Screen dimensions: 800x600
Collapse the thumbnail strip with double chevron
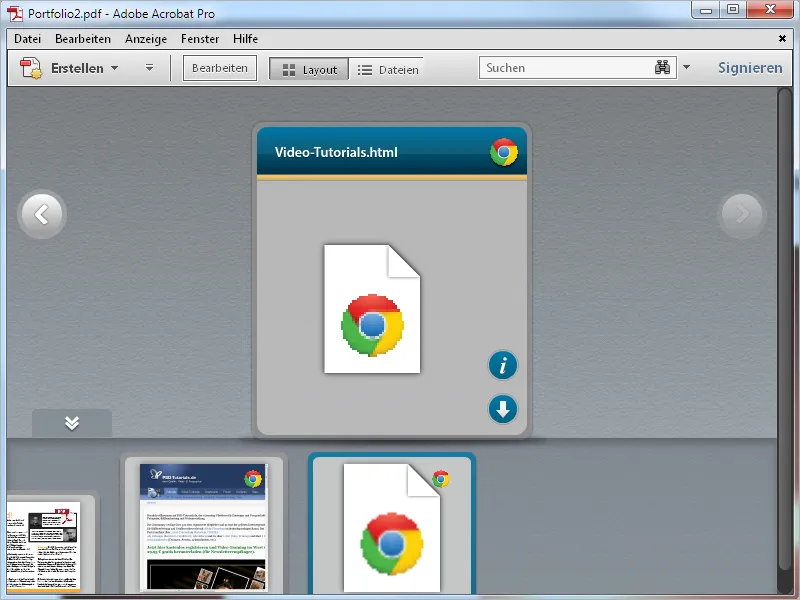pyautogui.click(x=72, y=423)
